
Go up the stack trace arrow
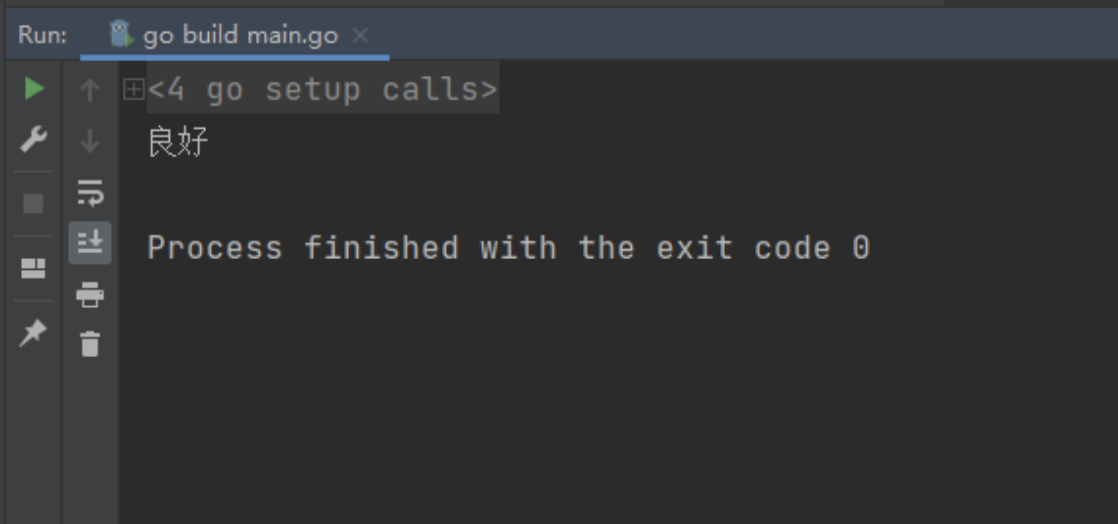coord(90,90)
